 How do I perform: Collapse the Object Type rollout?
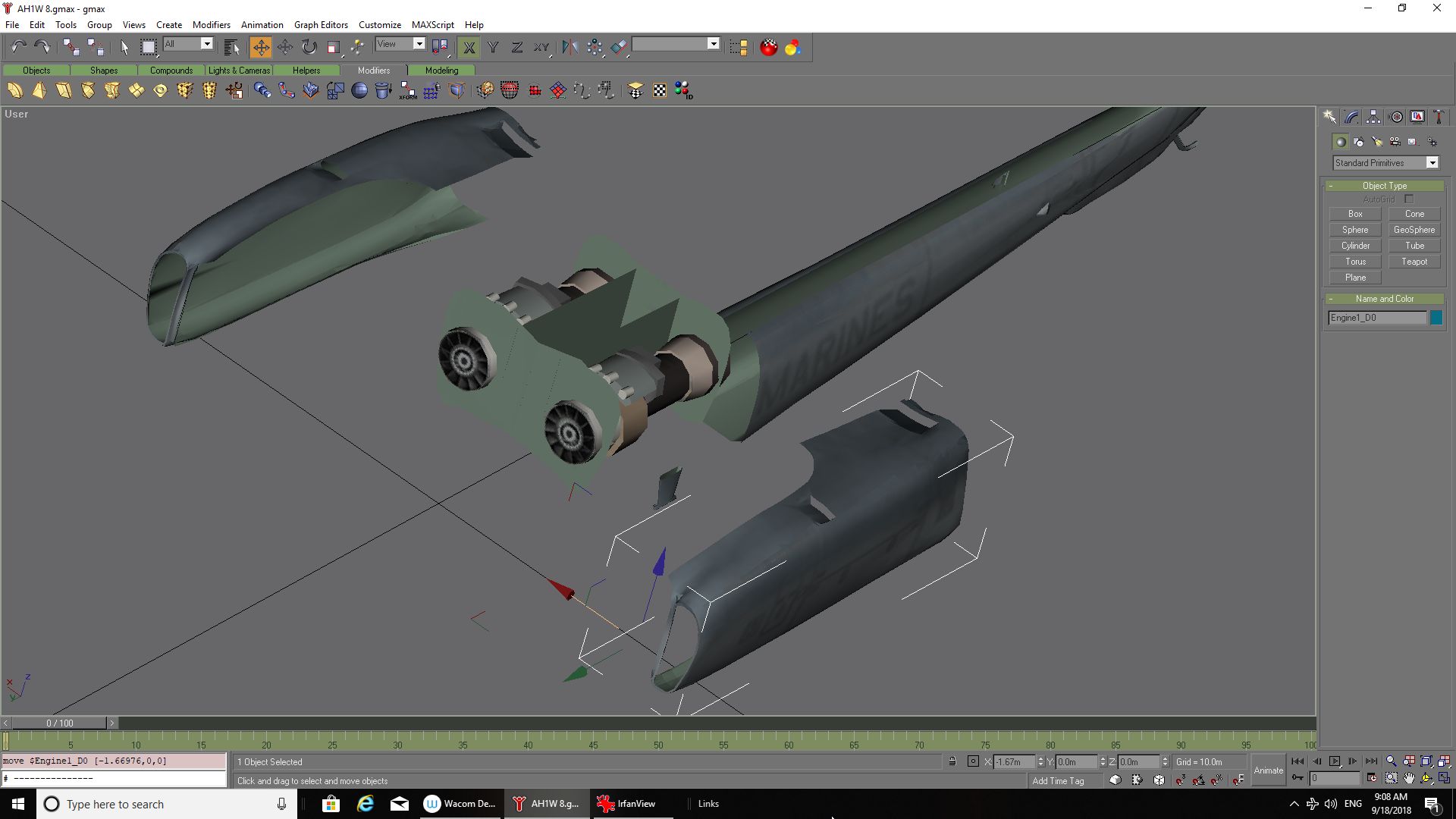click(1384, 186)
